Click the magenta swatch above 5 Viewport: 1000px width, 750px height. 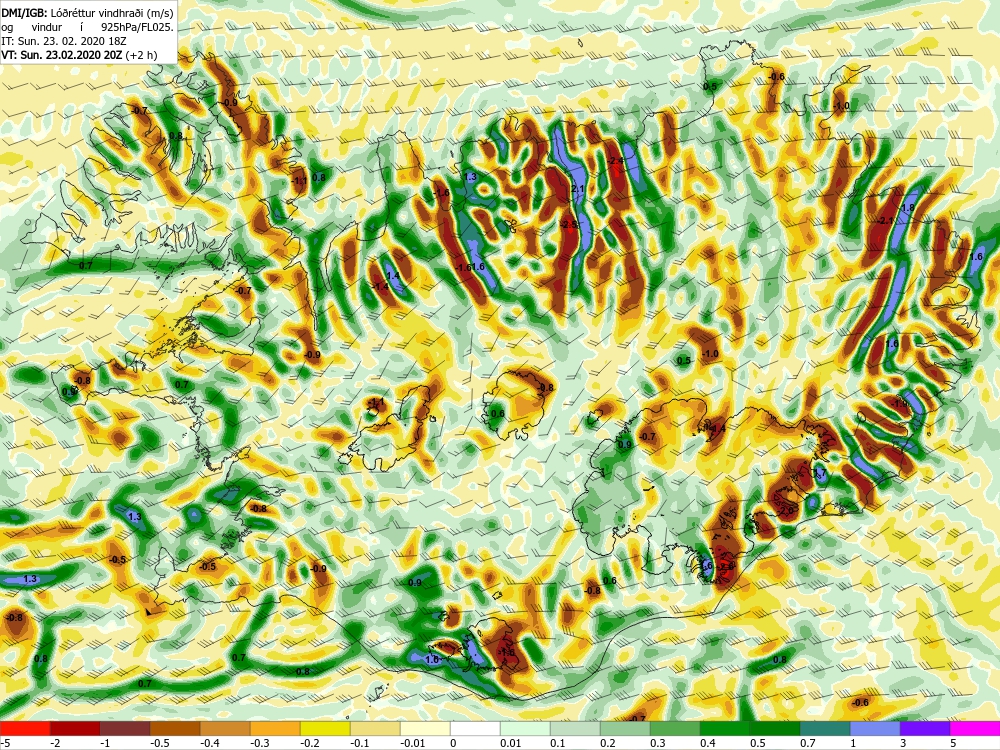coord(975,729)
